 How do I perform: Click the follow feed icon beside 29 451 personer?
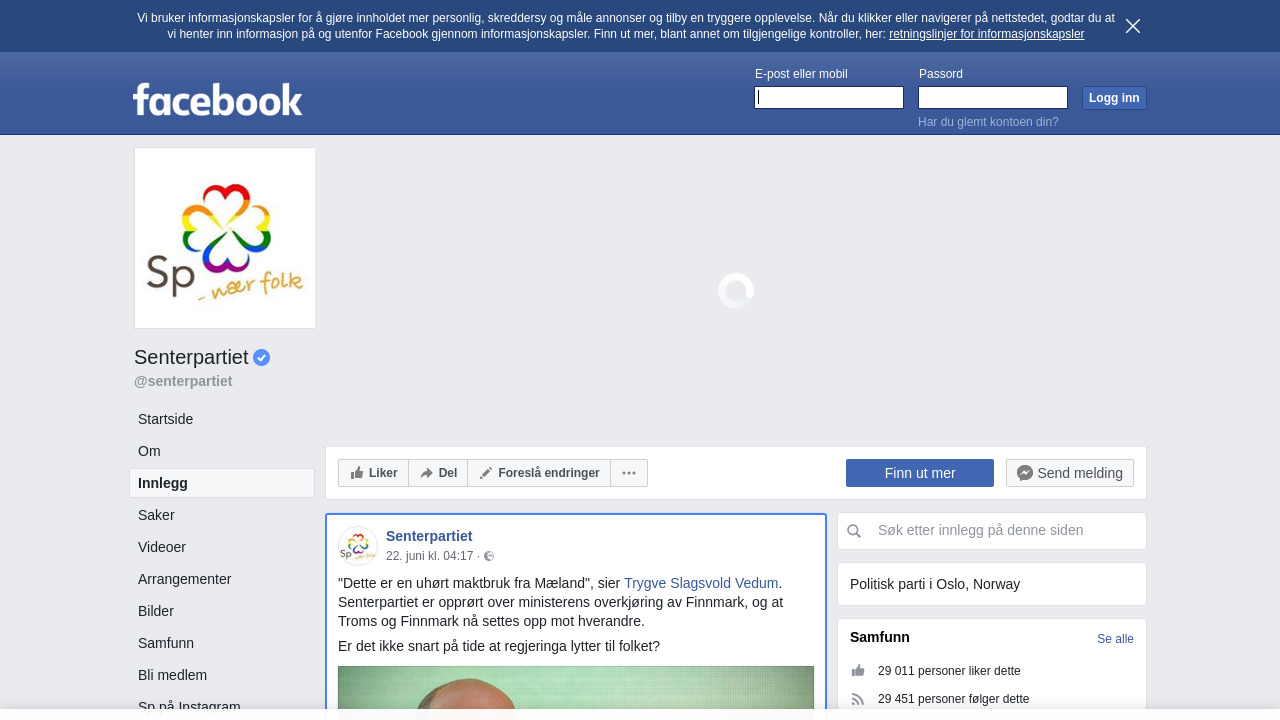tap(858, 699)
